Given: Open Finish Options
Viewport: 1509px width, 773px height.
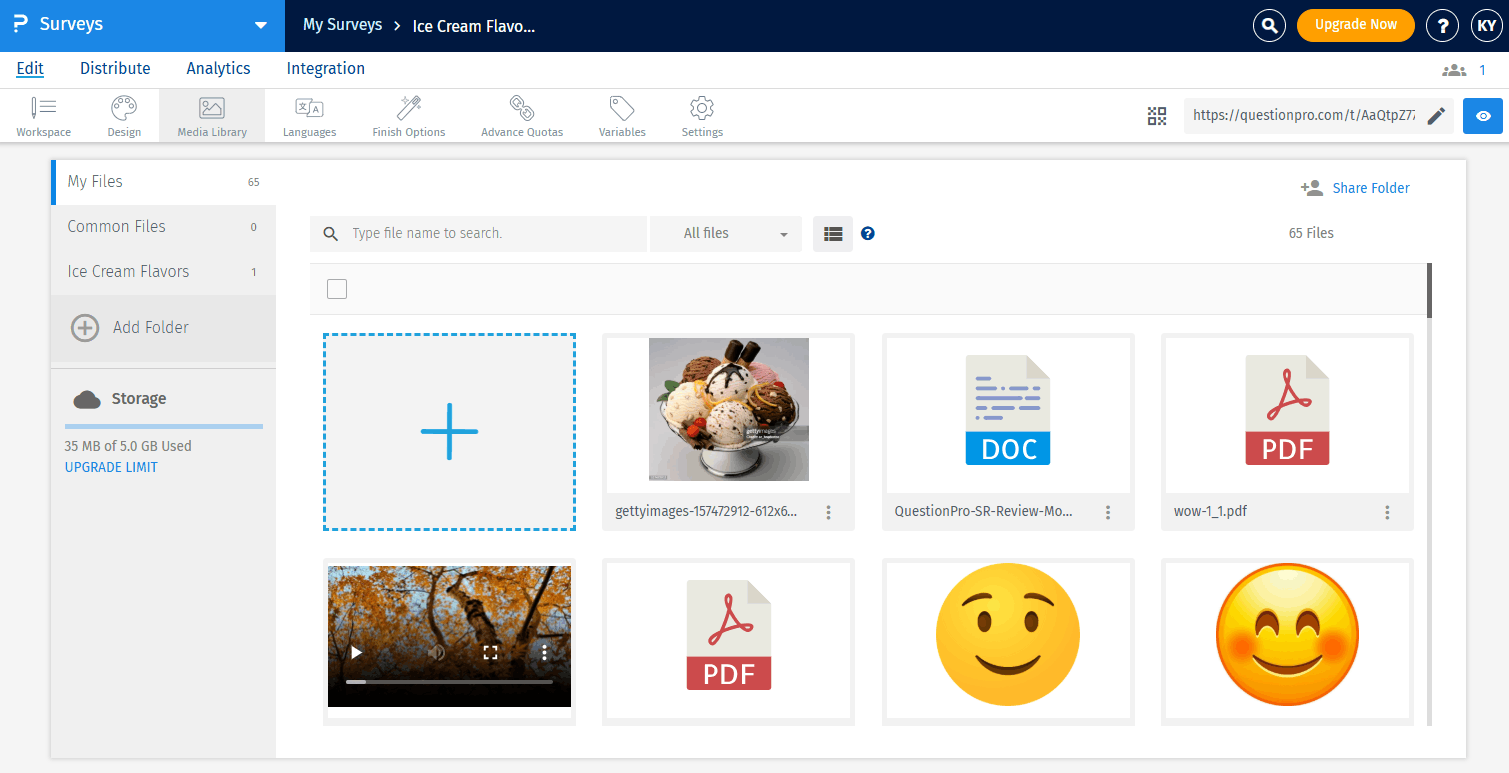Looking at the screenshot, I should pyautogui.click(x=408, y=115).
